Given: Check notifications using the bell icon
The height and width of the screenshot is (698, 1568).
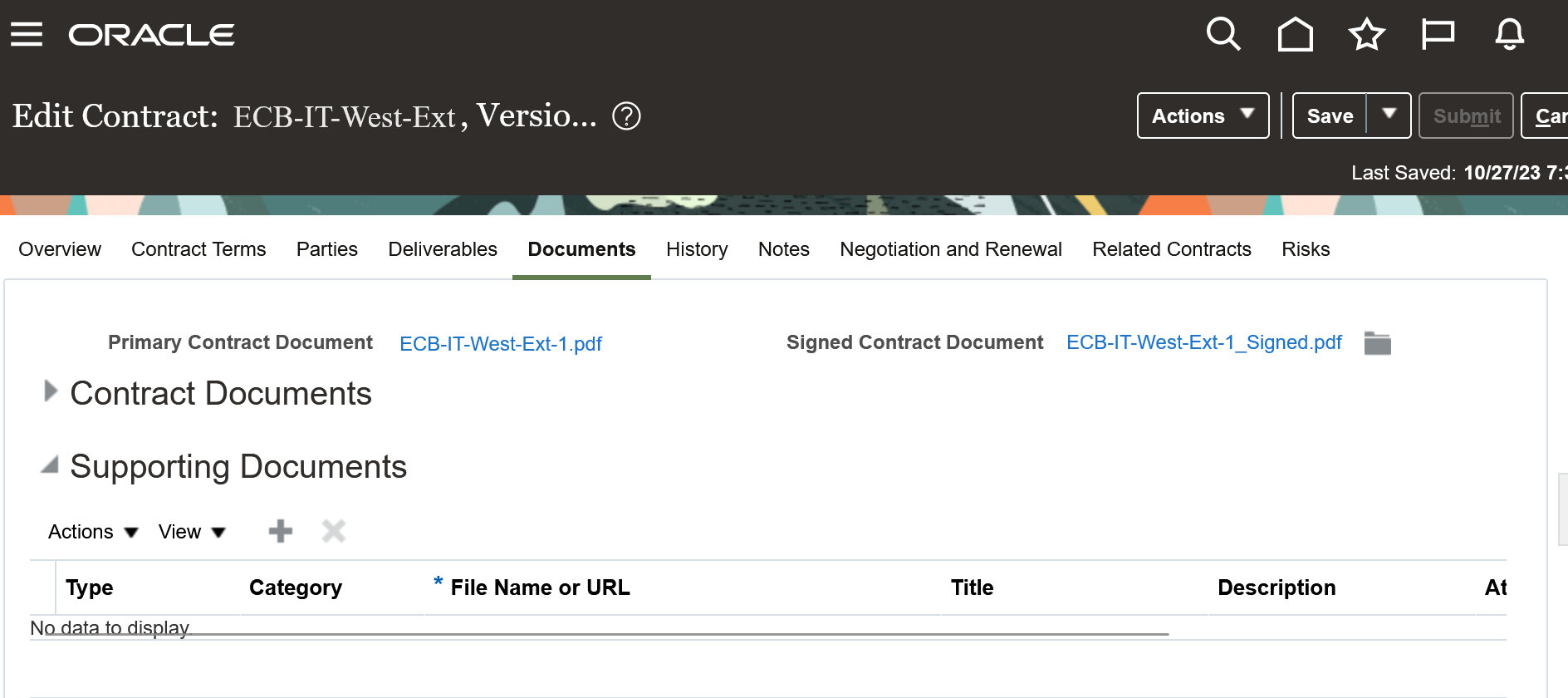Looking at the screenshot, I should point(1509,34).
